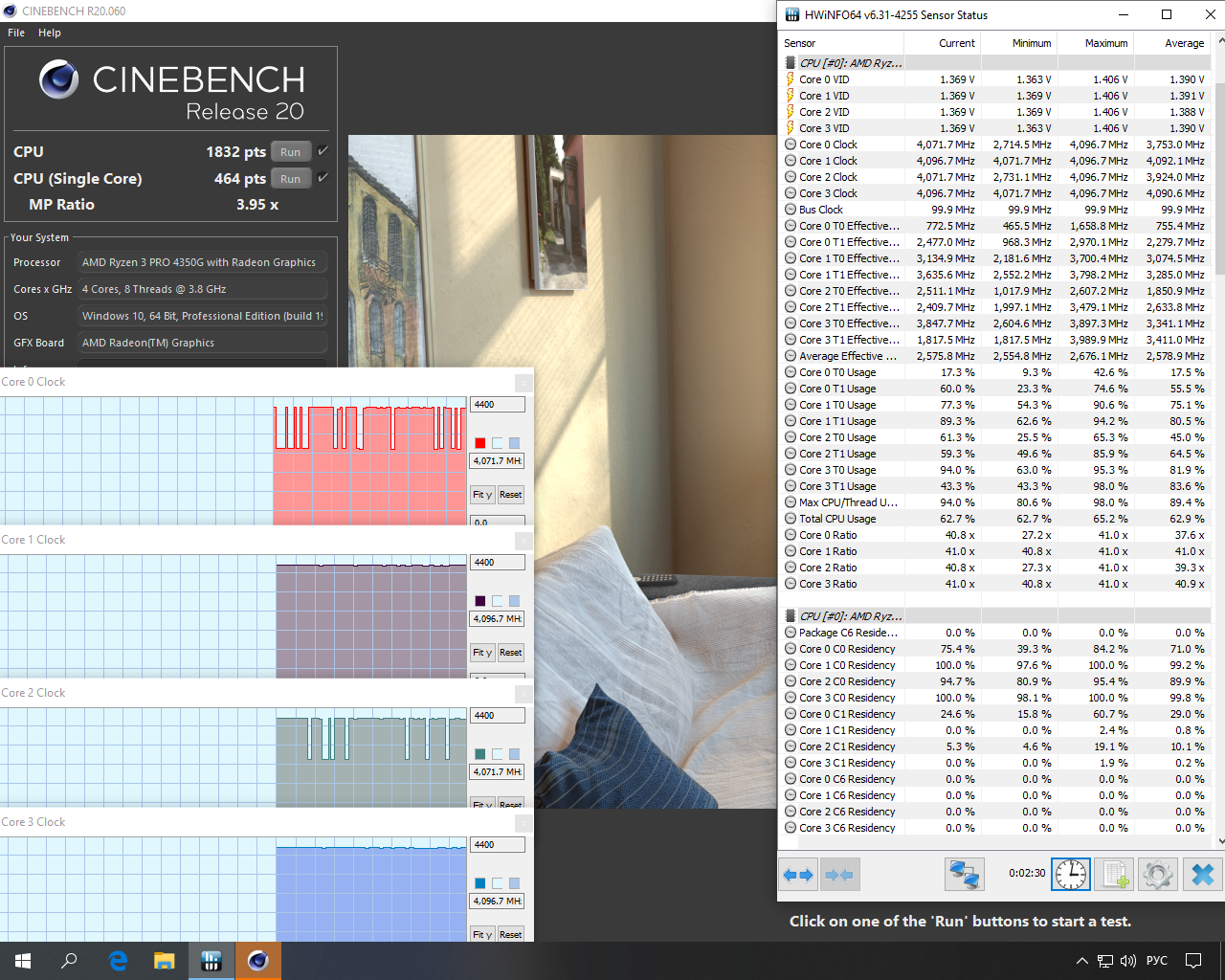Click the clock icon to reset min/max values
The height and width of the screenshot is (980, 1225).
[x=1071, y=874]
